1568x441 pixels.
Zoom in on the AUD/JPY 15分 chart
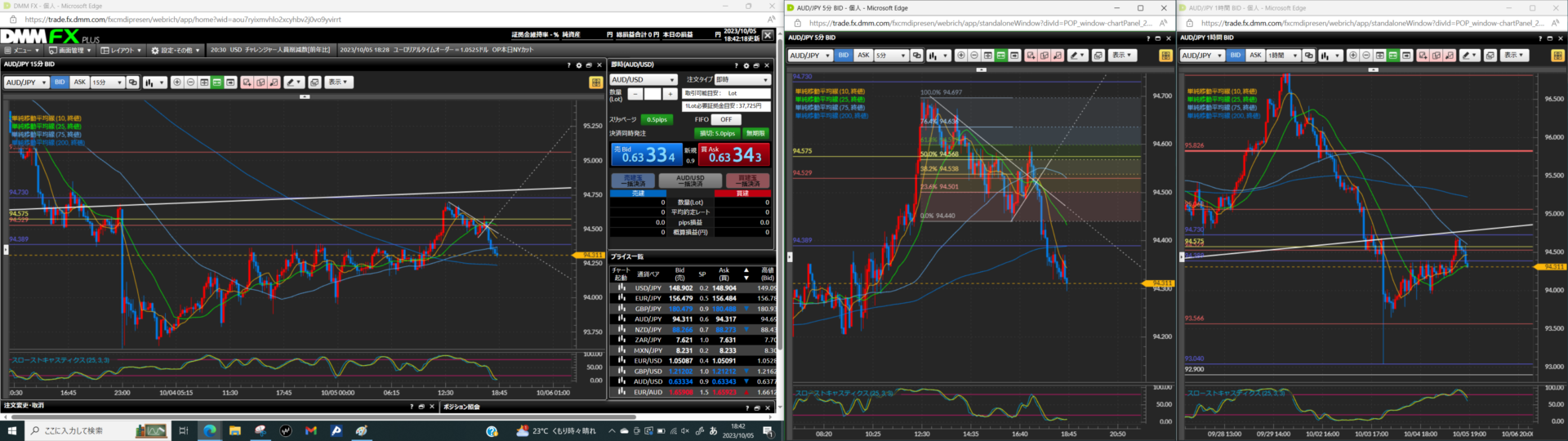(177, 82)
